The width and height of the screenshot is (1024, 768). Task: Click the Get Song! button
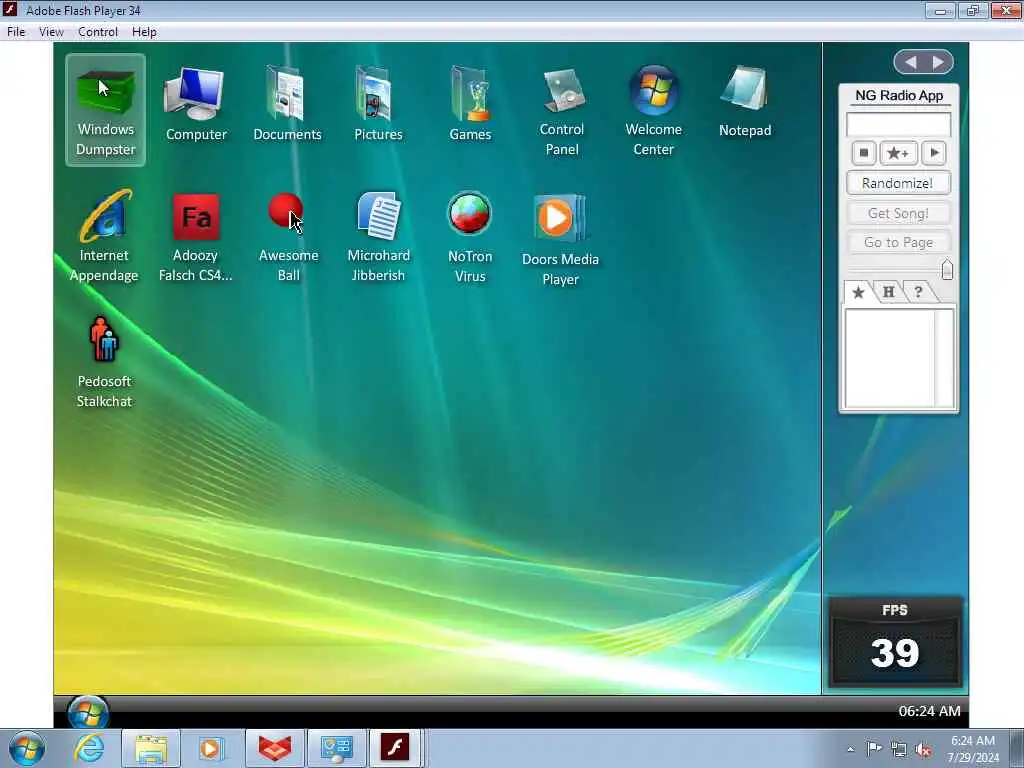coord(898,213)
